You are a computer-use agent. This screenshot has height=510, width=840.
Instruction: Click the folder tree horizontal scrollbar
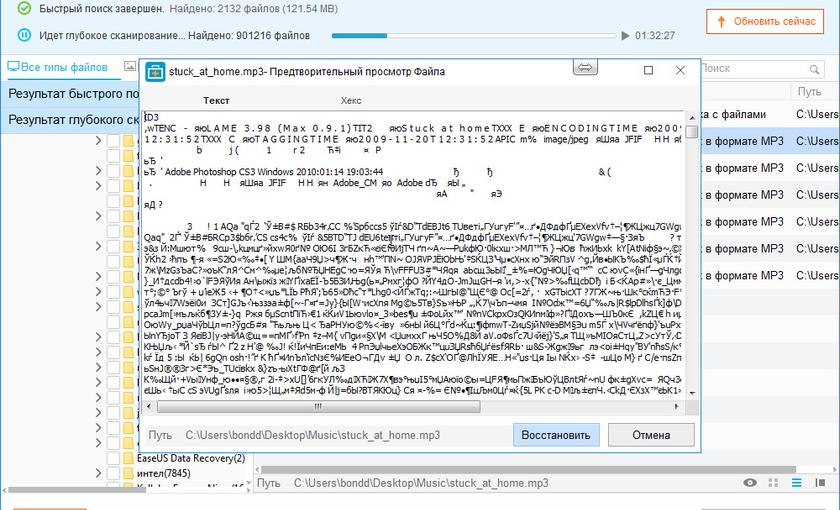point(76,490)
